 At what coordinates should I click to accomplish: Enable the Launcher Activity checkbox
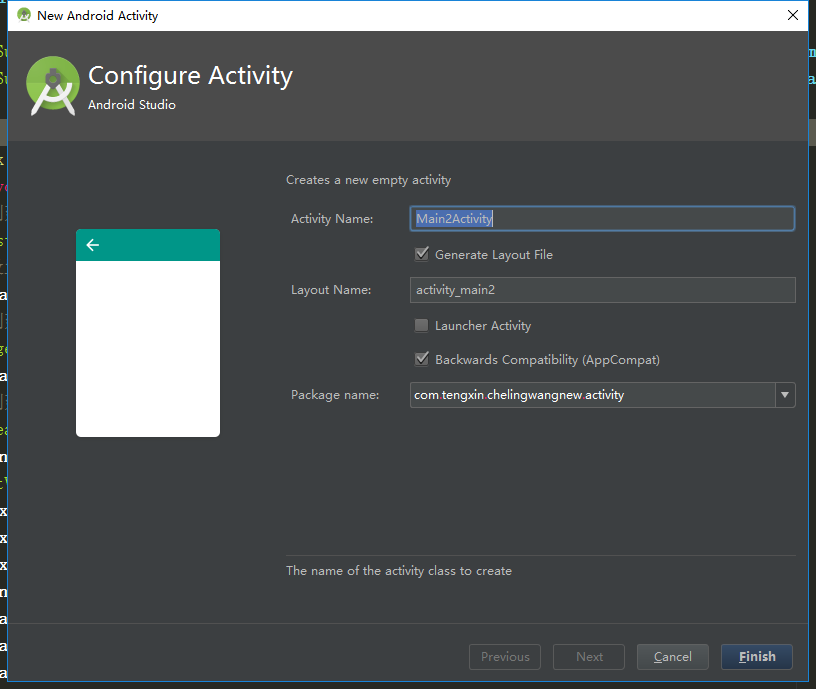coord(422,325)
